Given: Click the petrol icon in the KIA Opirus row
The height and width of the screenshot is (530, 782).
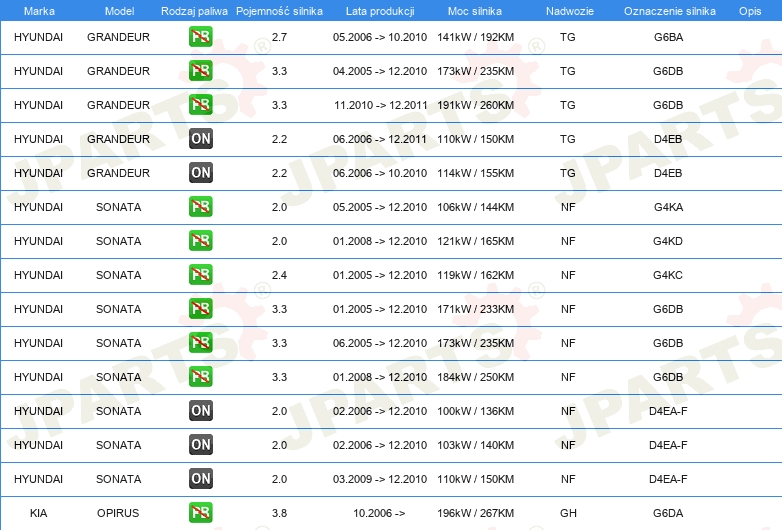Looking at the screenshot, I should pos(200,512).
